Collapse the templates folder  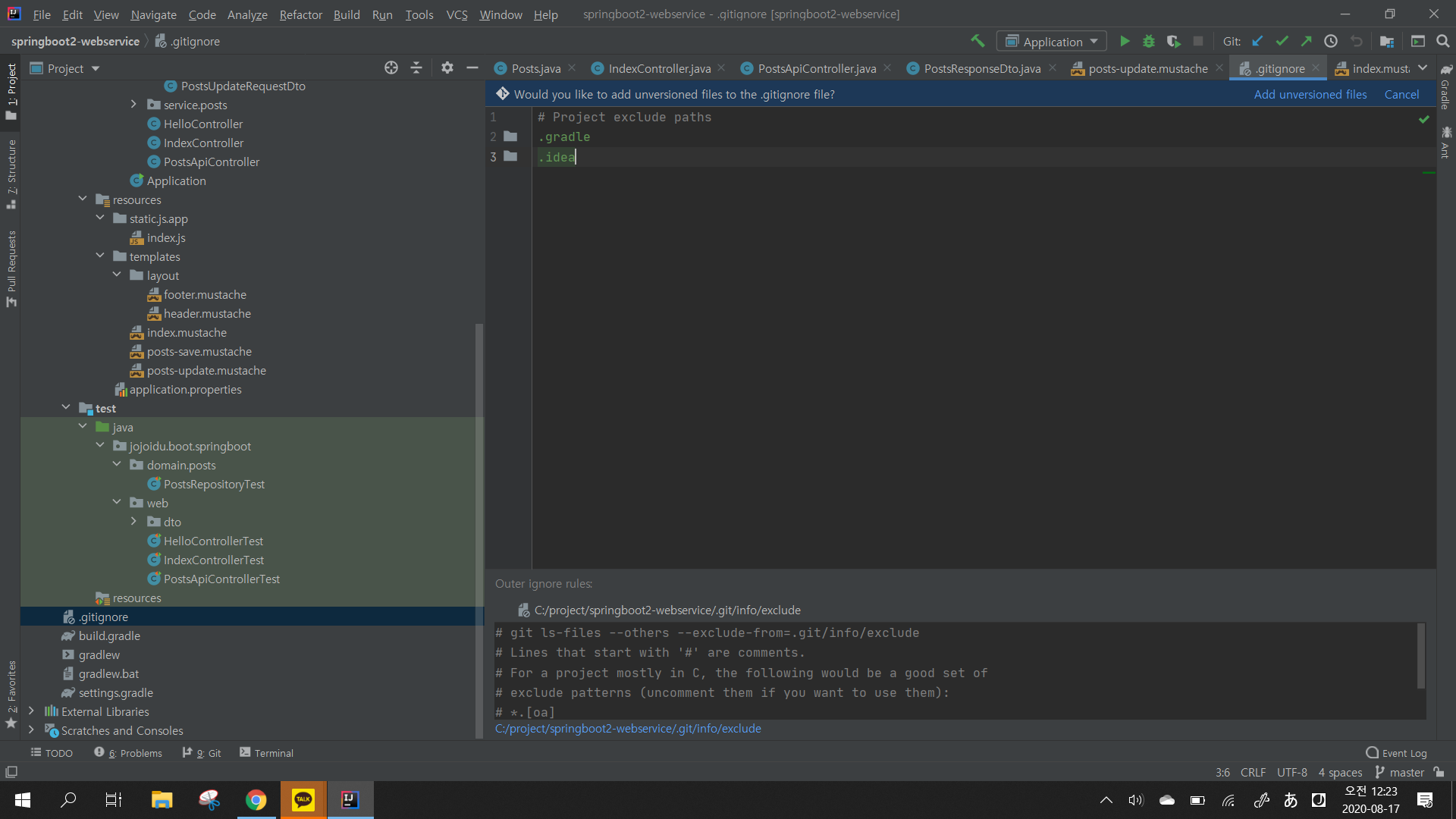point(100,256)
